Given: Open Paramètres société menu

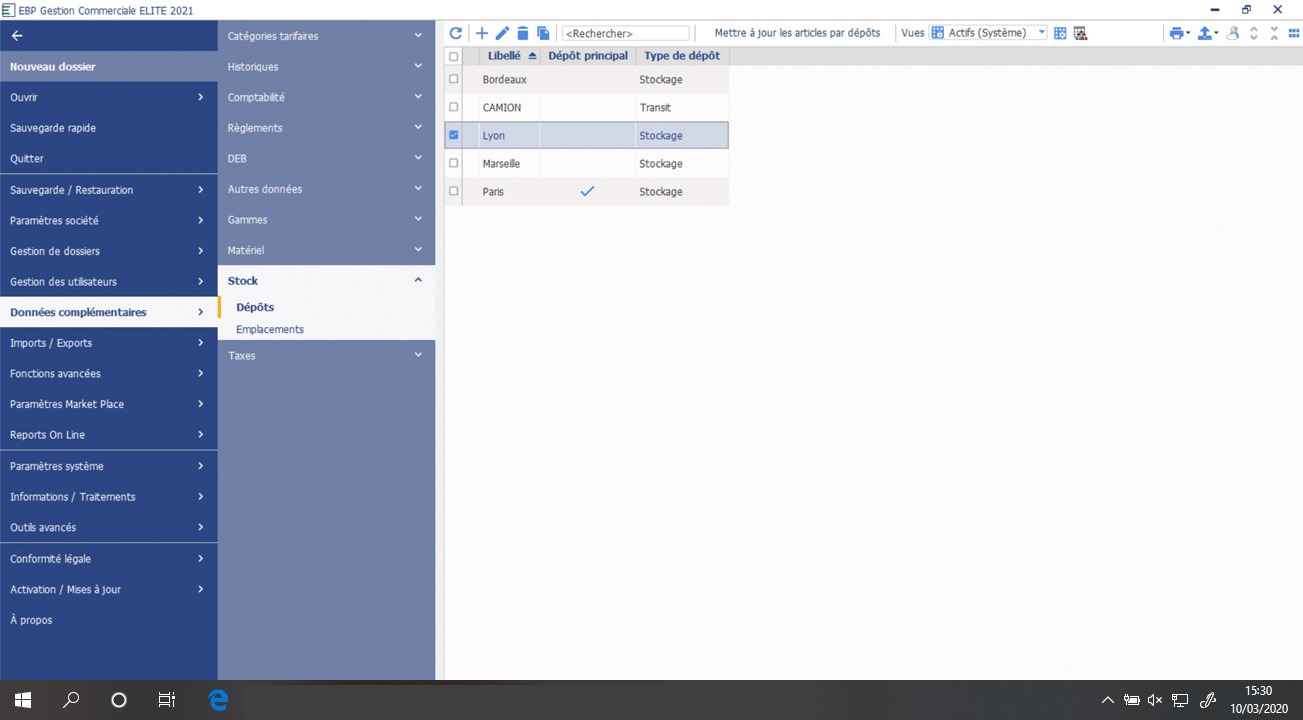Looking at the screenshot, I should tap(108, 220).
